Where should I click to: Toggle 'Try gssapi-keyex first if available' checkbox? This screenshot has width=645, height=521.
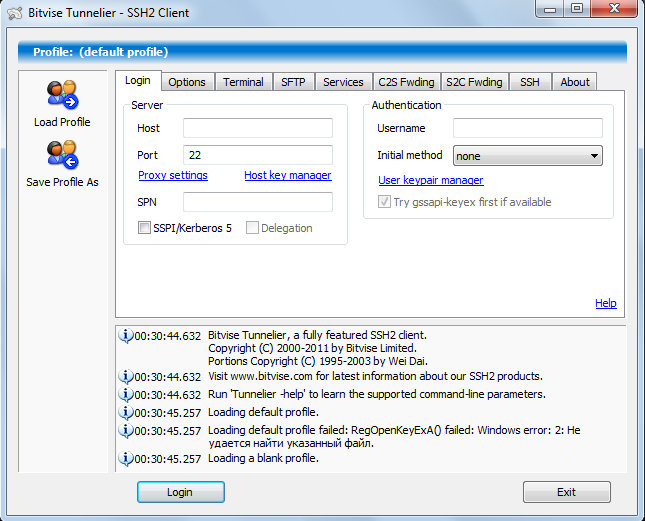[x=384, y=201]
